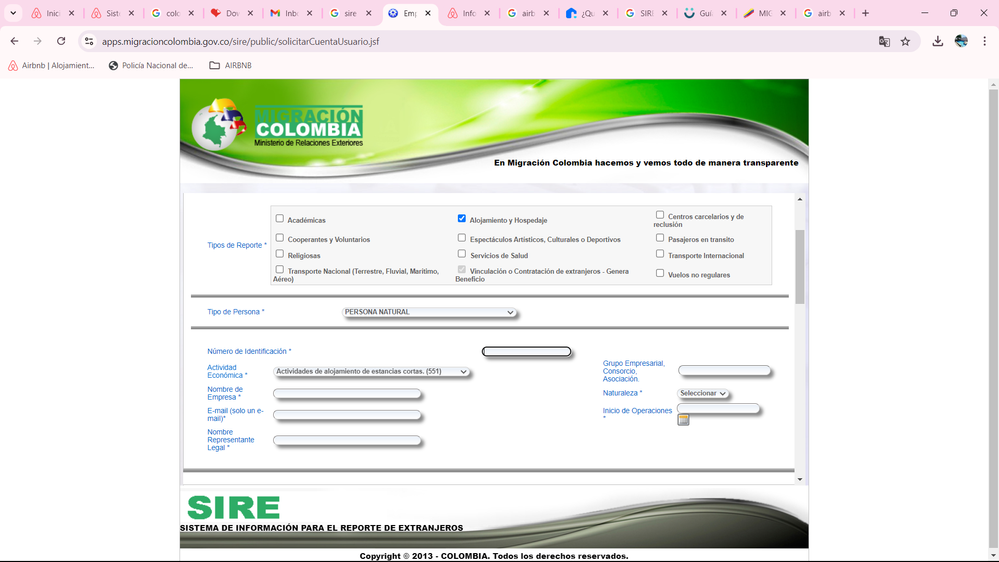Image resolution: width=999 pixels, height=562 pixels.
Task: Open the Airbnb Alojamiento bookmark
Action: click(x=51, y=66)
